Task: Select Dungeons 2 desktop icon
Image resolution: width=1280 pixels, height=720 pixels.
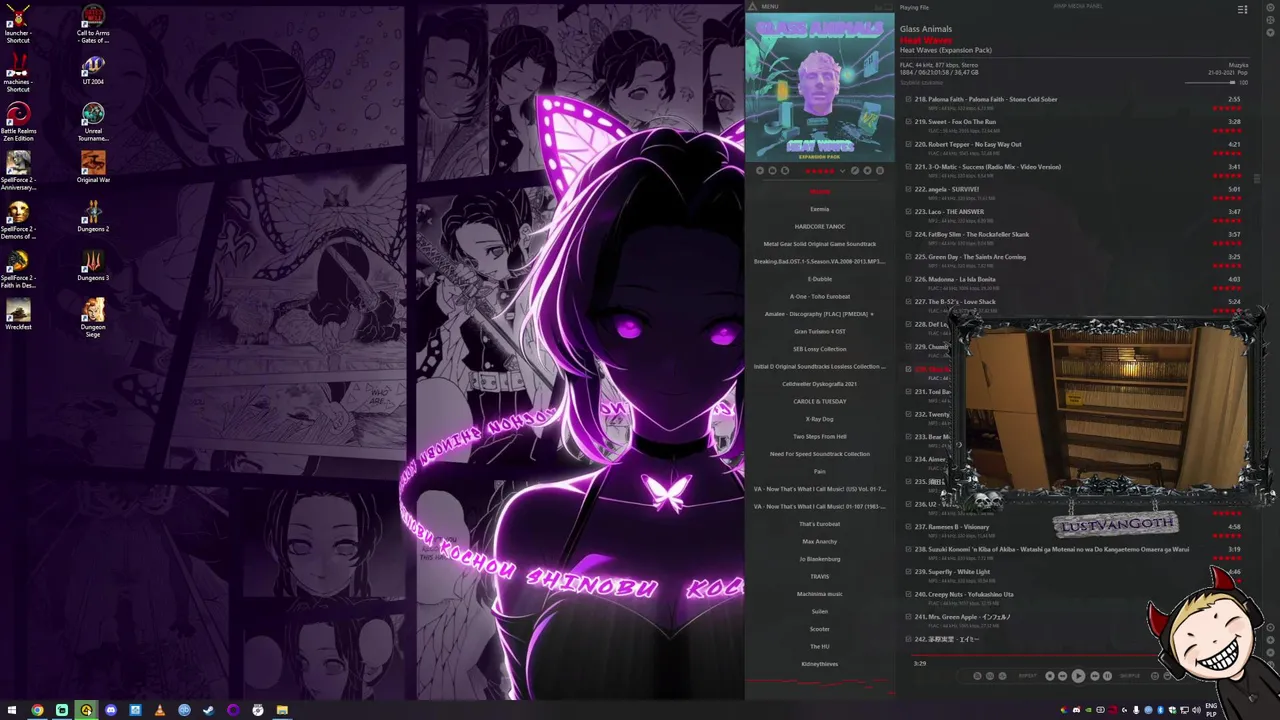Action: pos(93,216)
